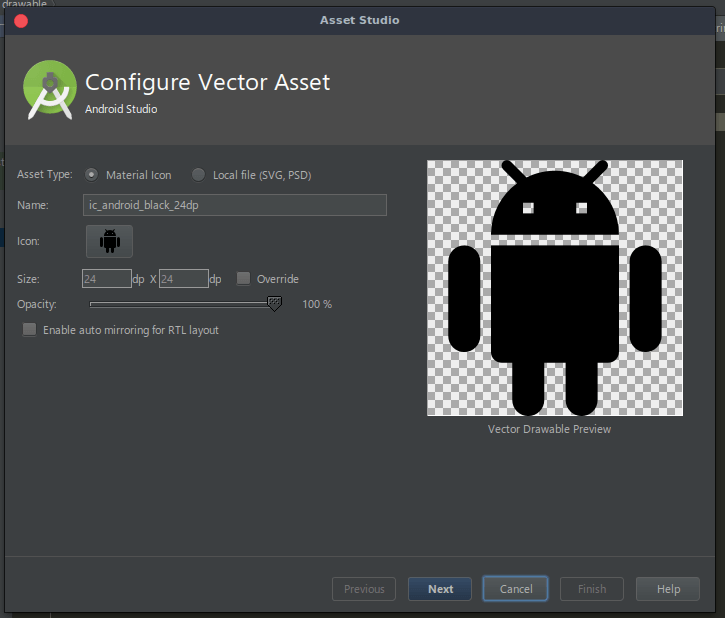This screenshot has width=725, height=618.
Task: Click the Android Studio logo in header
Action: (50, 90)
